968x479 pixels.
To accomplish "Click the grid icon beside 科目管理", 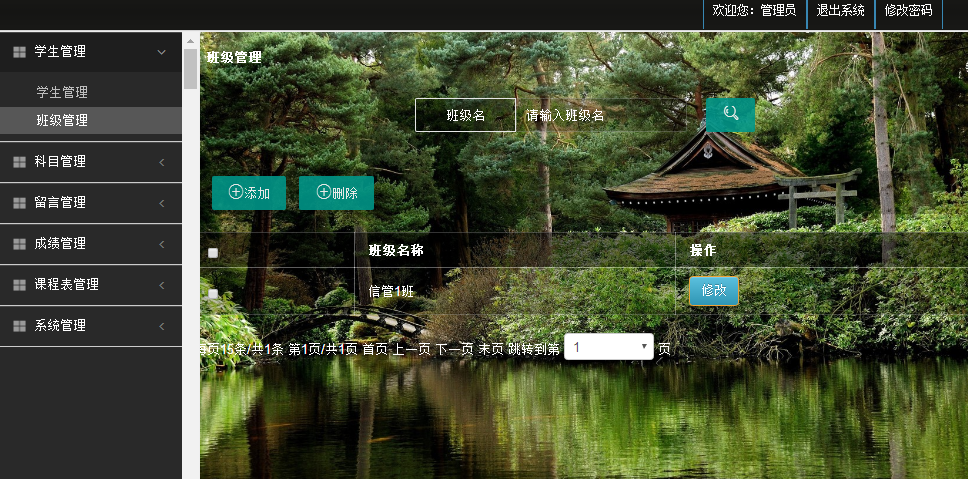I will pos(19,162).
